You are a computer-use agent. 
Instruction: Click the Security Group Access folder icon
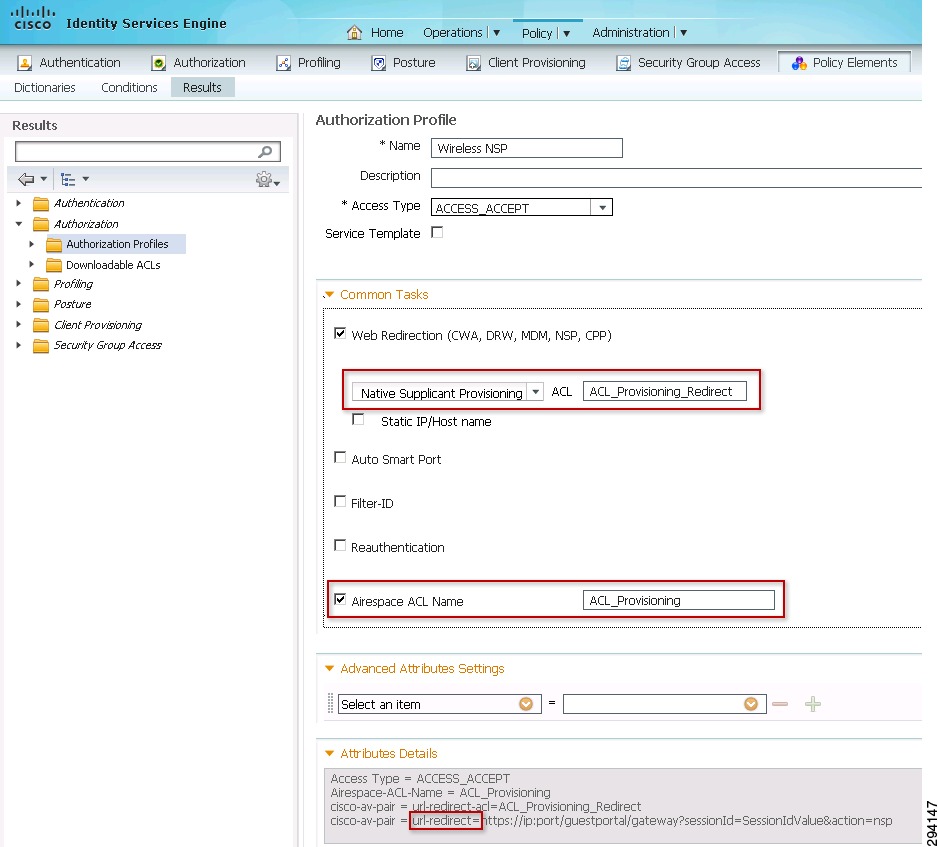click(x=41, y=345)
